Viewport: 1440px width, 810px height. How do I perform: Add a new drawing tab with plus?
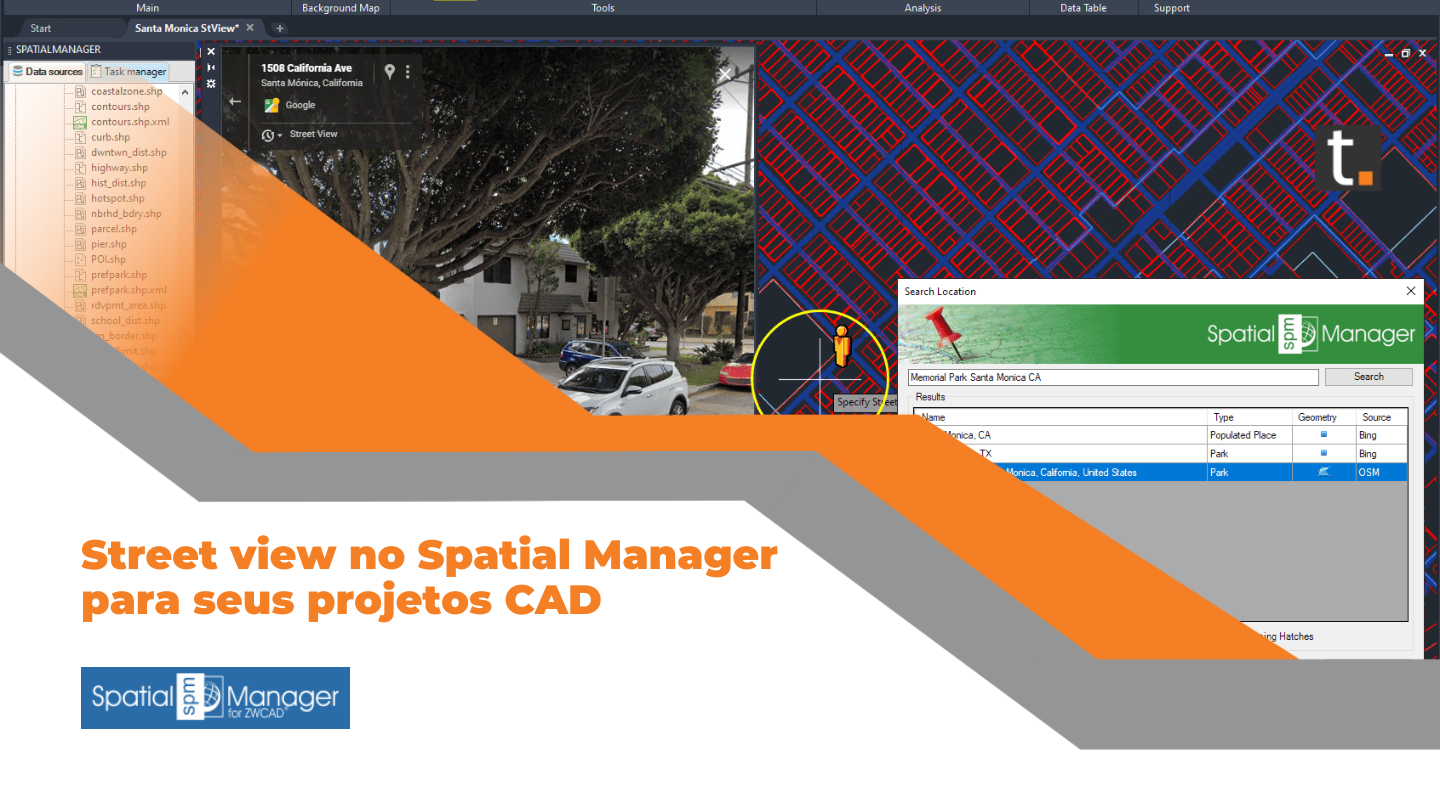[x=280, y=28]
